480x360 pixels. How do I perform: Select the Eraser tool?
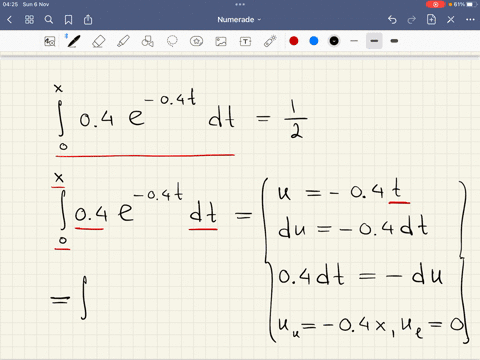[99, 42]
